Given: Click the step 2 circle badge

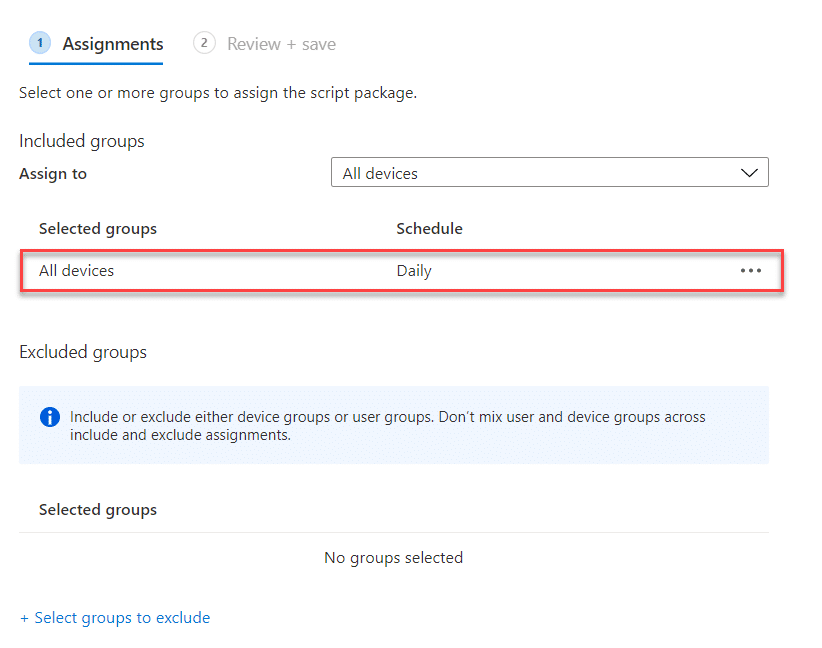Looking at the screenshot, I should pyautogui.click(x=204, y=43).
